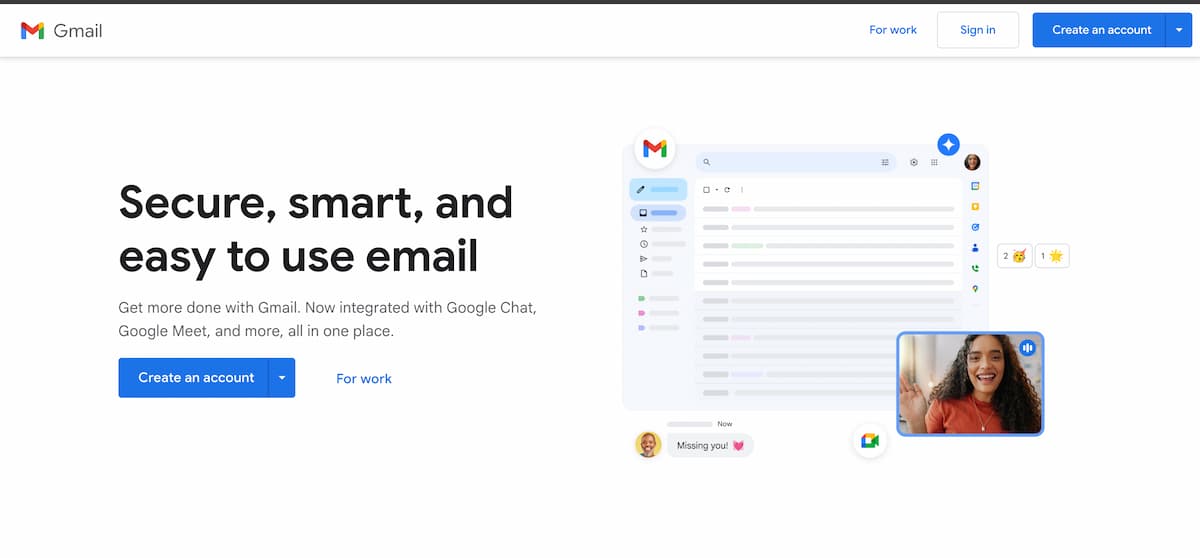Screen dimensions: 1200x558
Task: Click the audio indicator on video thumbnail
Action: [1027, 347]
